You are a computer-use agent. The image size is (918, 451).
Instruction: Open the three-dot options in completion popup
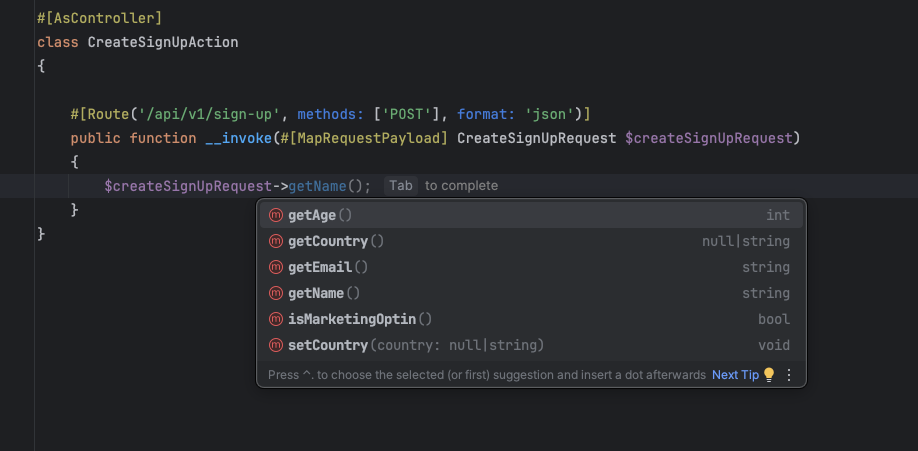pyautogui.click(x=789, y=375)
